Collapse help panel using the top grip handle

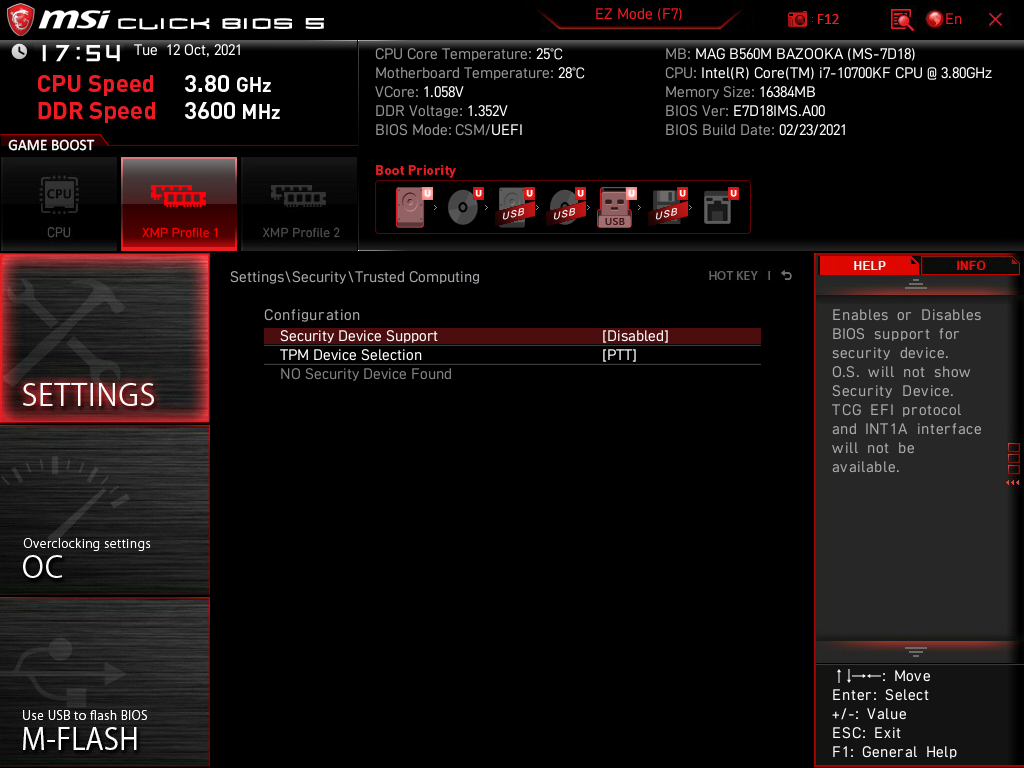coord(916,283)
